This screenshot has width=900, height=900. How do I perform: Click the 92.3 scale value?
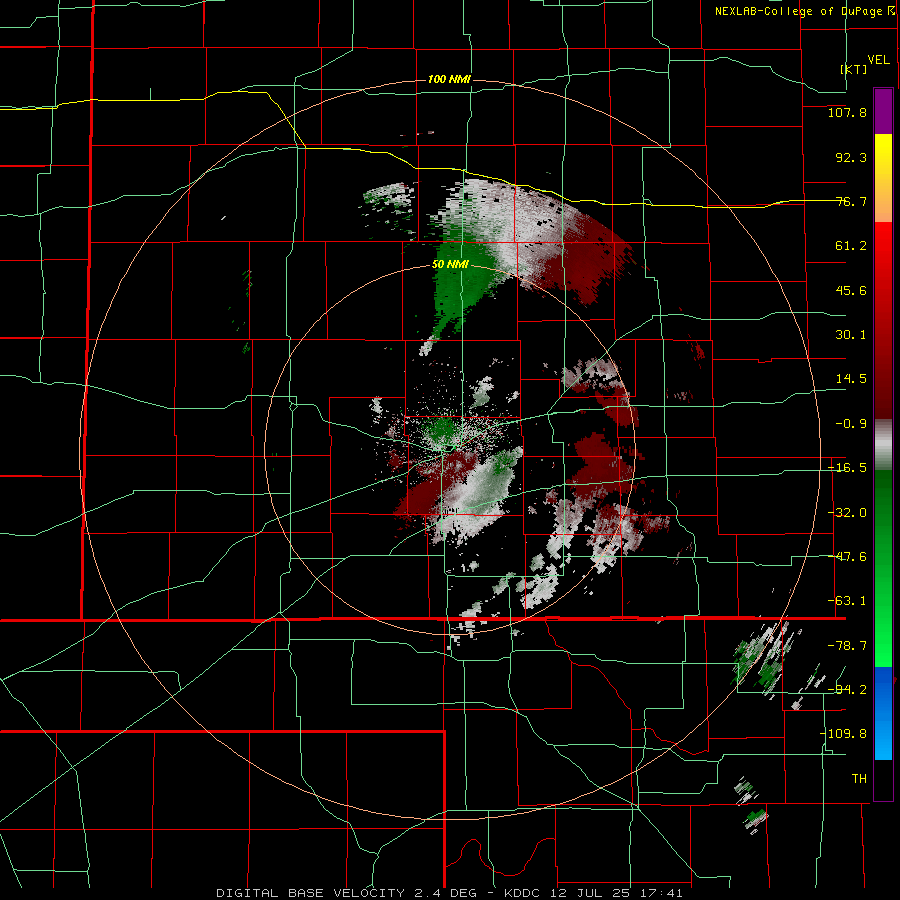pos(851,157)
